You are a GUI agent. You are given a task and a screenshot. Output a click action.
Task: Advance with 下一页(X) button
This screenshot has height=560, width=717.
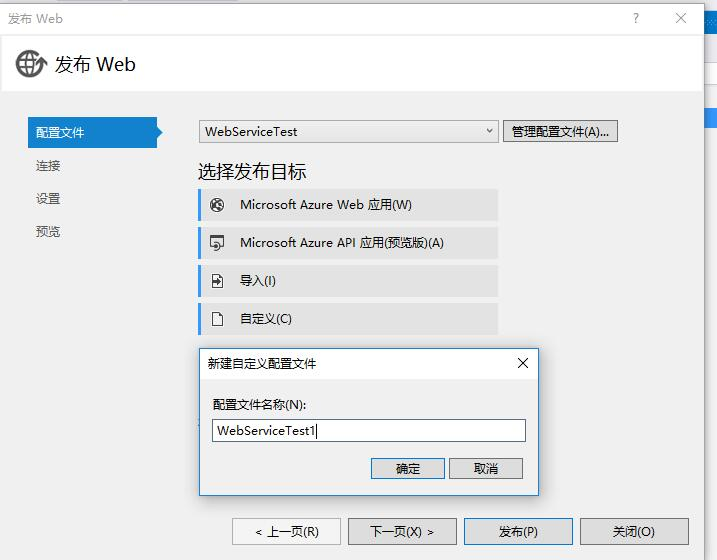point(402,532)
